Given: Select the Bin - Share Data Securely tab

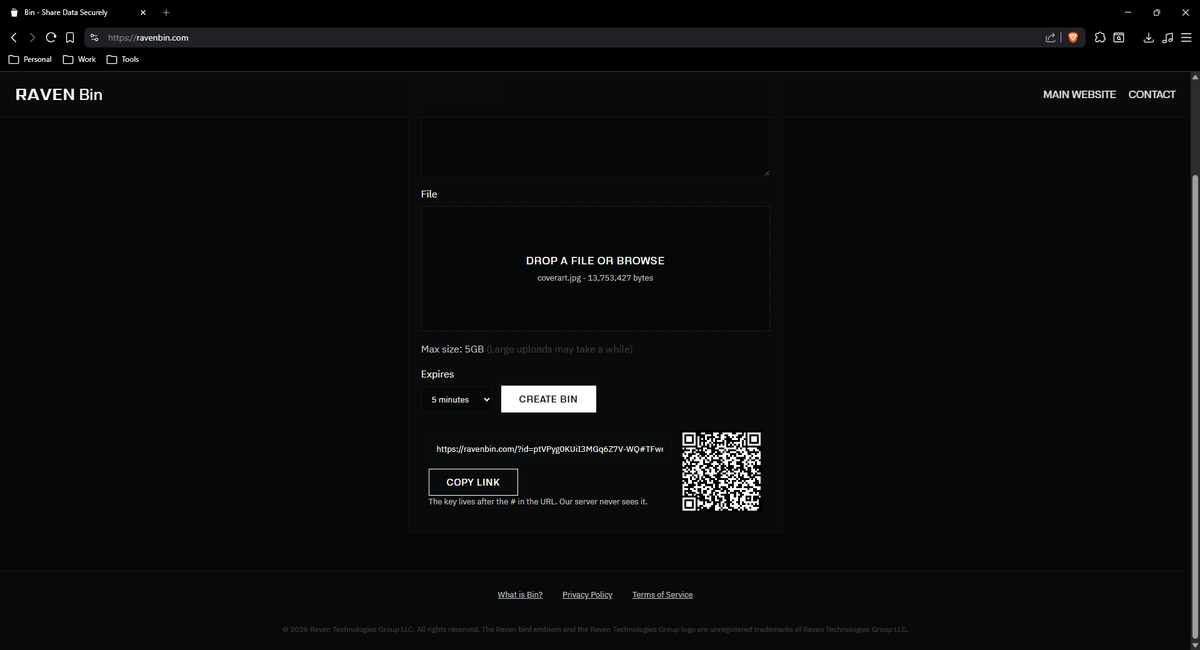Looking at the screenshot, I should coord(78,12).
